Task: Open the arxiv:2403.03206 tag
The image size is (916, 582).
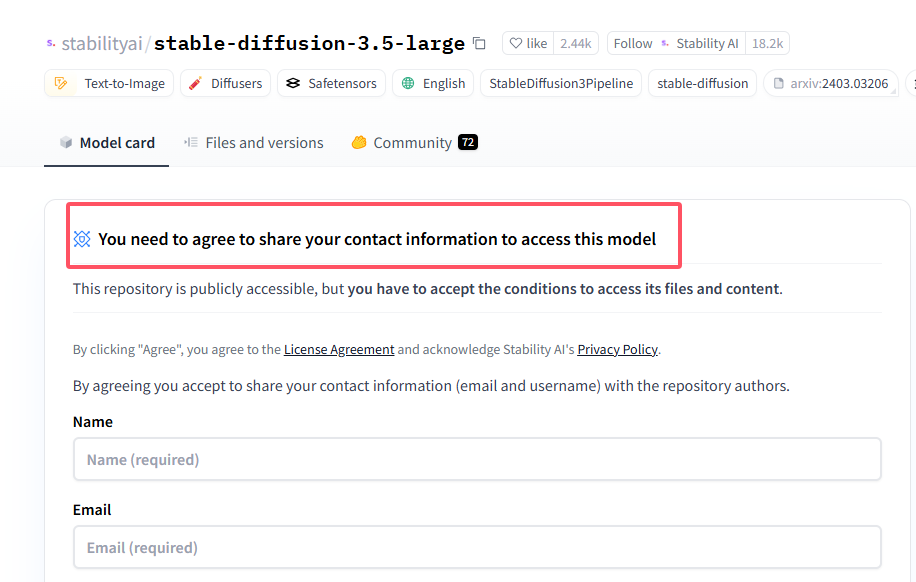Action: [831, 83]
